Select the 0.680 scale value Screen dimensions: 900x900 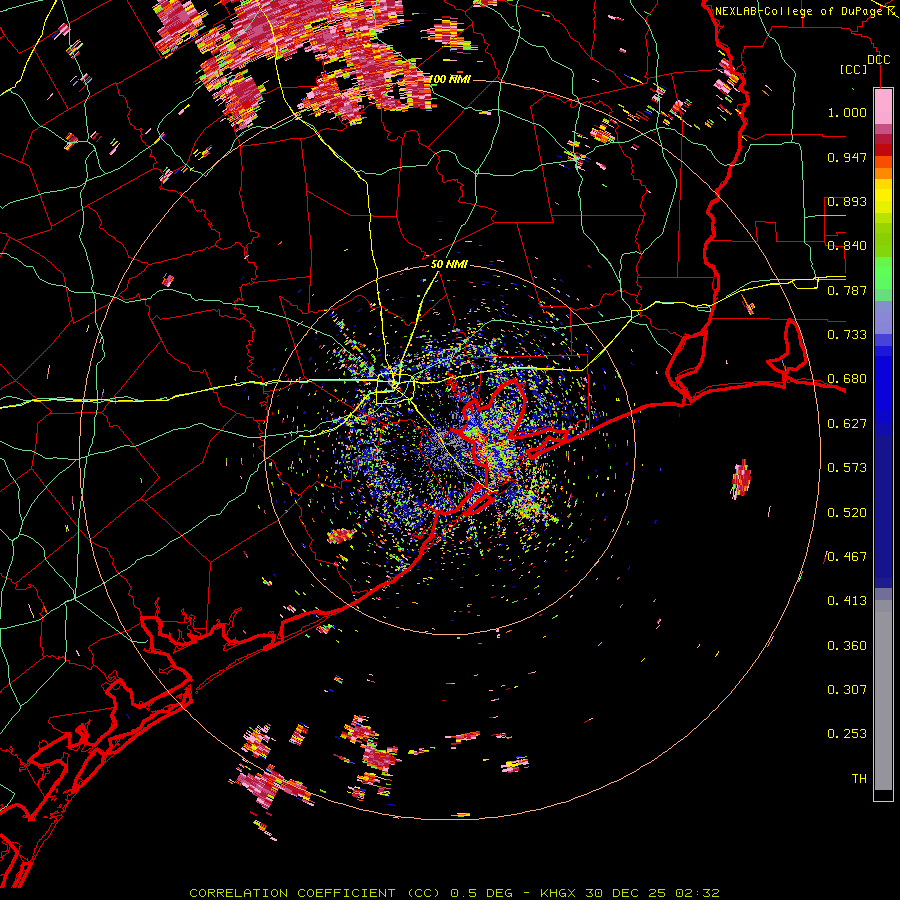pos(847,379)
